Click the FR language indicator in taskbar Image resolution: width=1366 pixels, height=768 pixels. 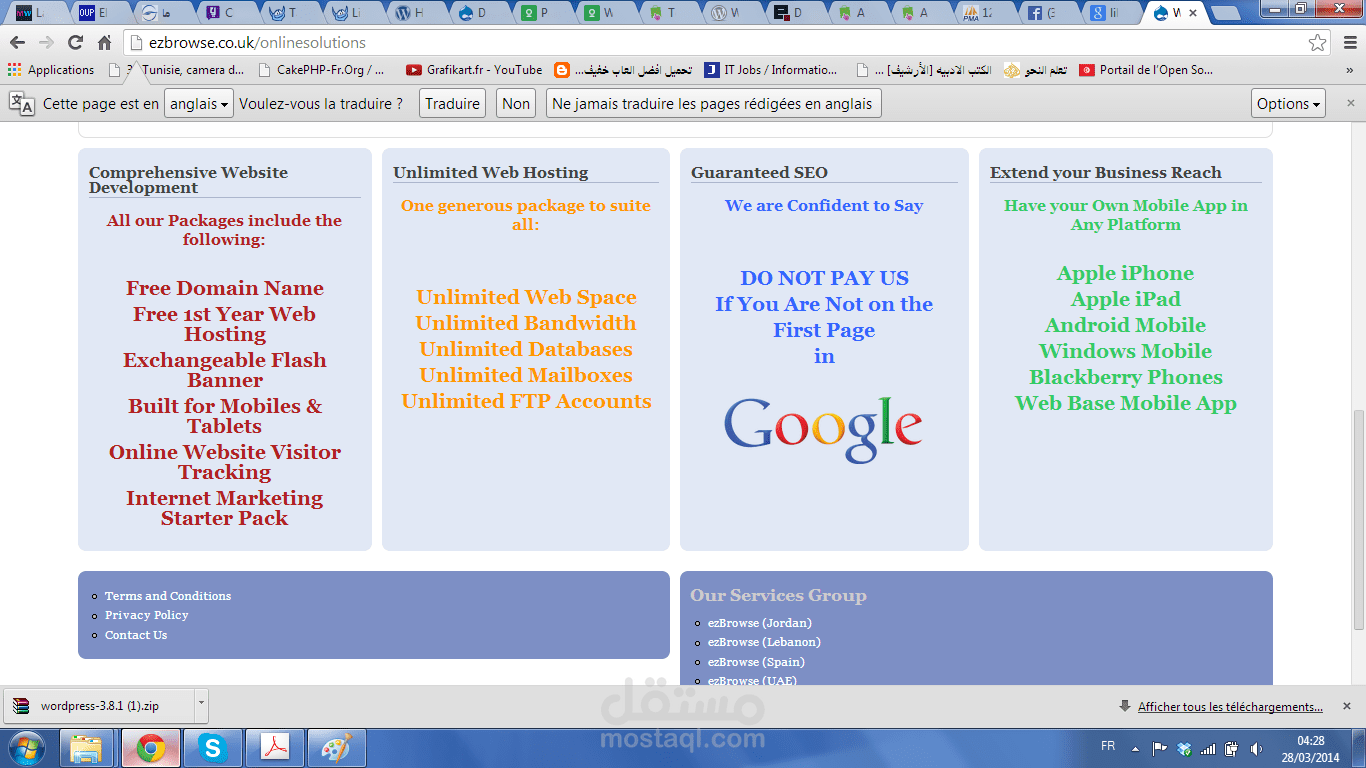(1108, 746)
